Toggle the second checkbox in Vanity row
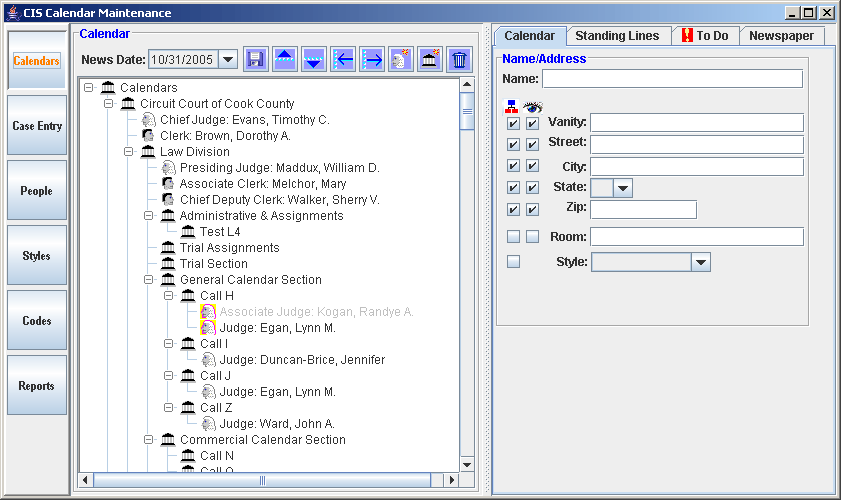Image resolution: width=841 pixels, height=500 pixels. [532, 124]
